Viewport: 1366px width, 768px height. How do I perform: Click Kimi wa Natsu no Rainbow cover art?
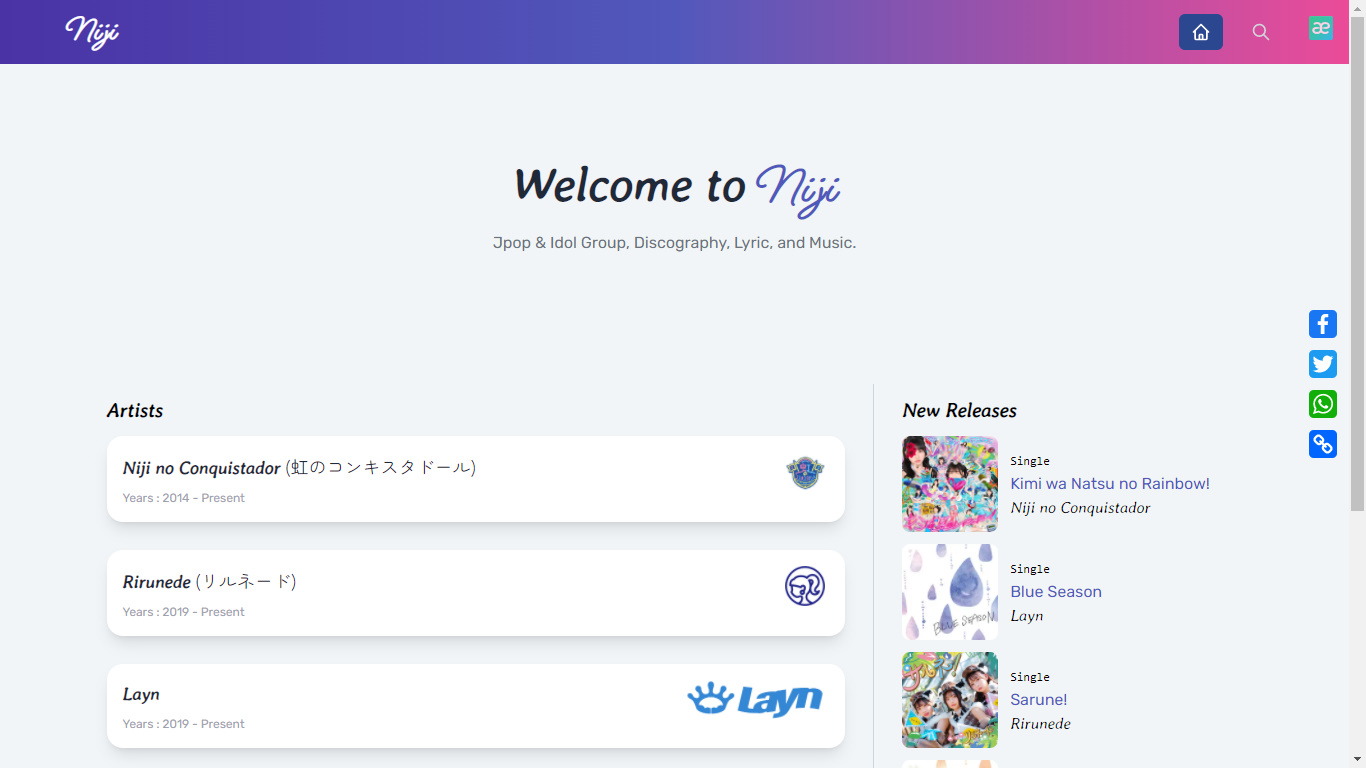pos(949,484)
